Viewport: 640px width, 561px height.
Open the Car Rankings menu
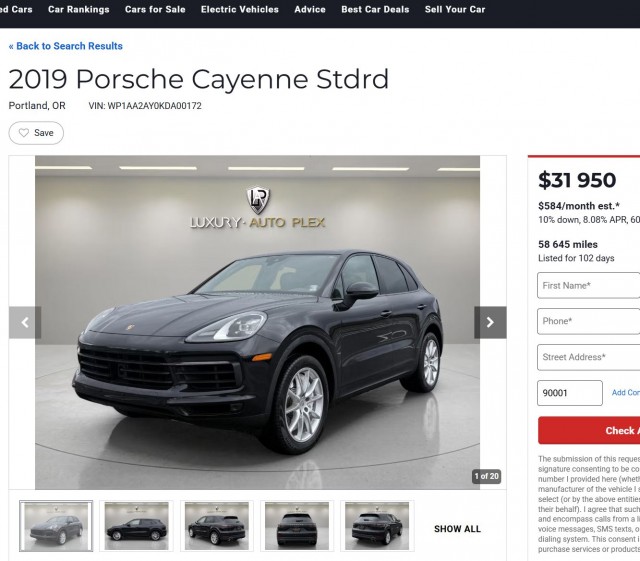(79, 9)
